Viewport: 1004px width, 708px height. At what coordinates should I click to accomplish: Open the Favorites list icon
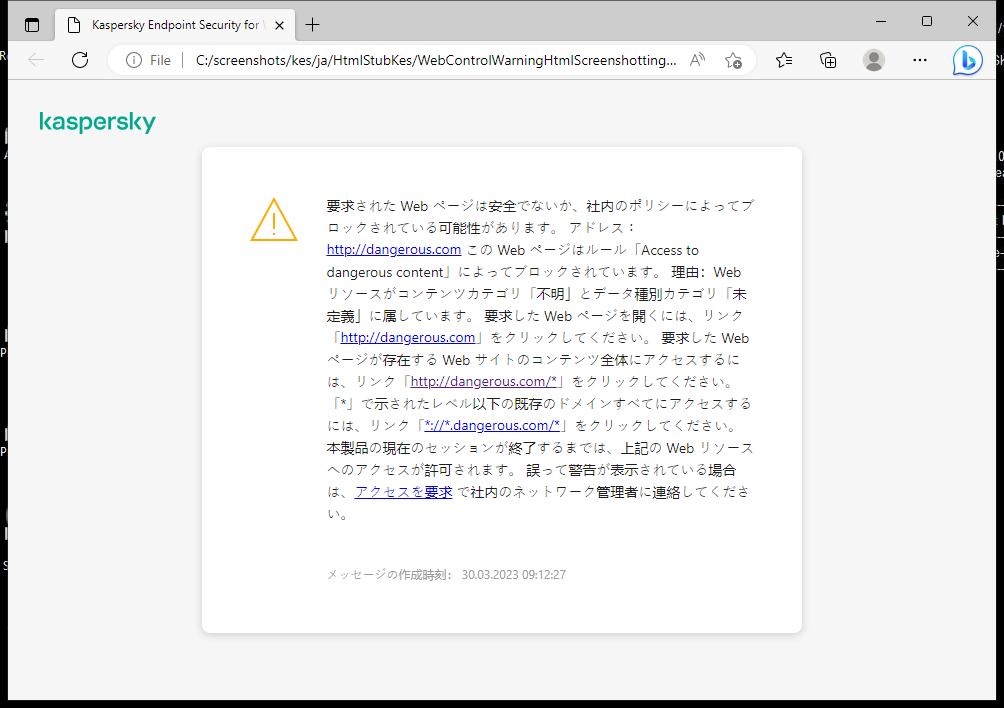[x=783, y=60]
